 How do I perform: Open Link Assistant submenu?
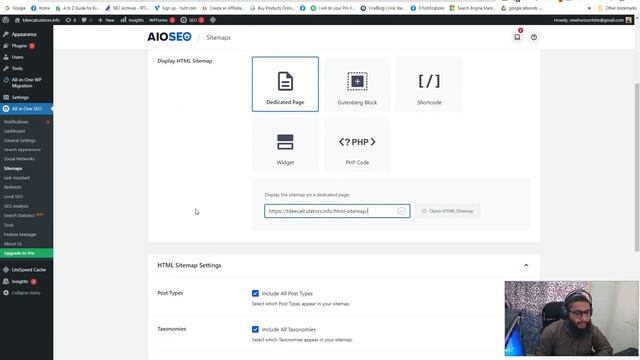click(x=17, y=178)
